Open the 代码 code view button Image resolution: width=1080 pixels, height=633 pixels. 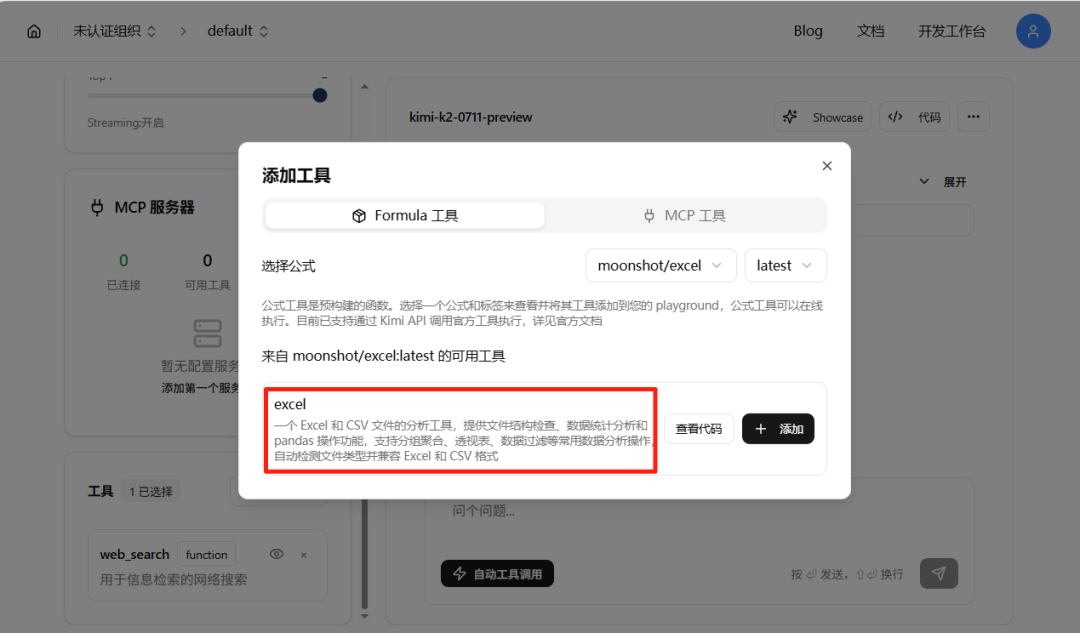(x=915, y=117)
